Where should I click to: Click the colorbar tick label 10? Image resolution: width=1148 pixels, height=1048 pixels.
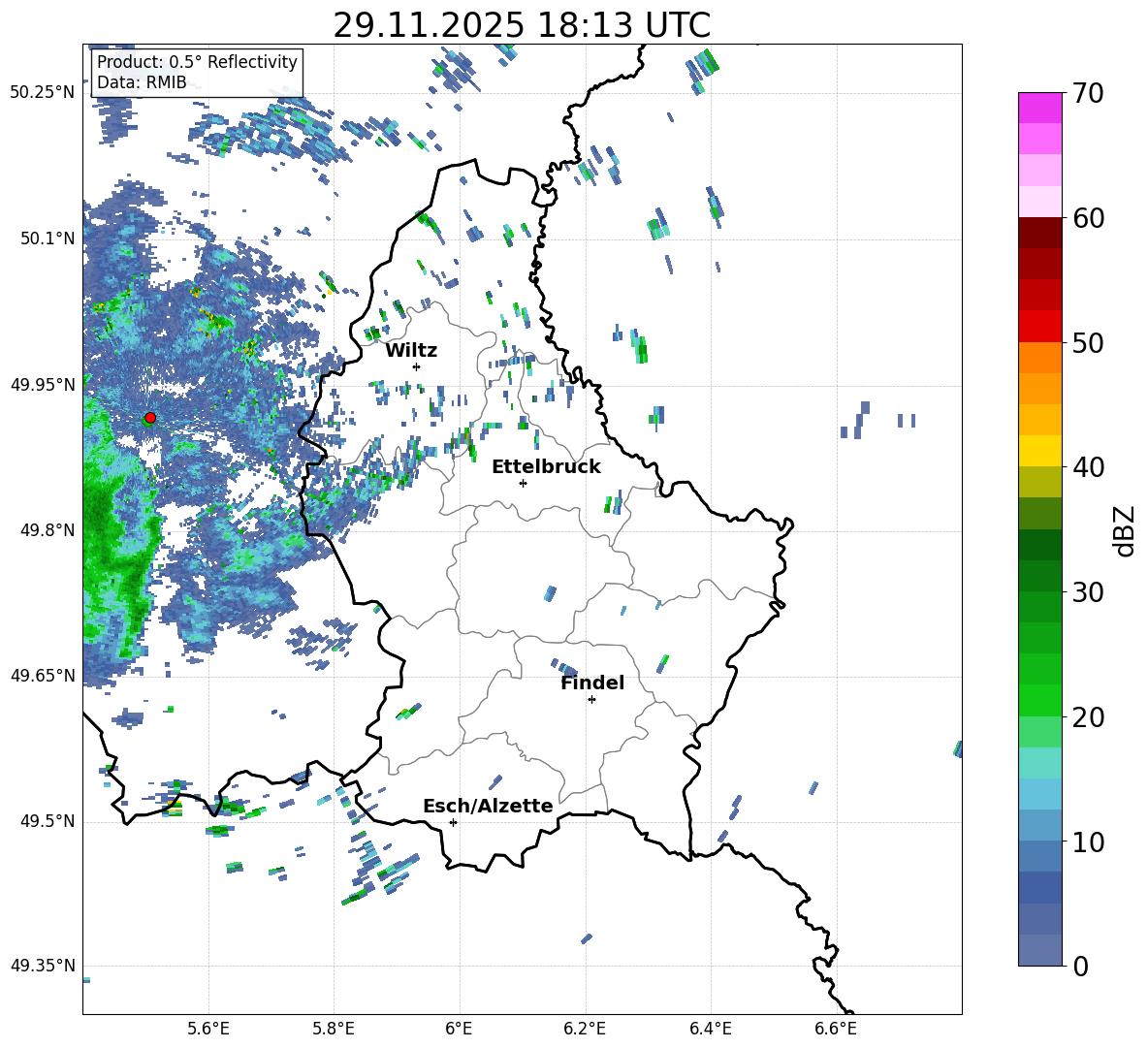(1088, 842)
